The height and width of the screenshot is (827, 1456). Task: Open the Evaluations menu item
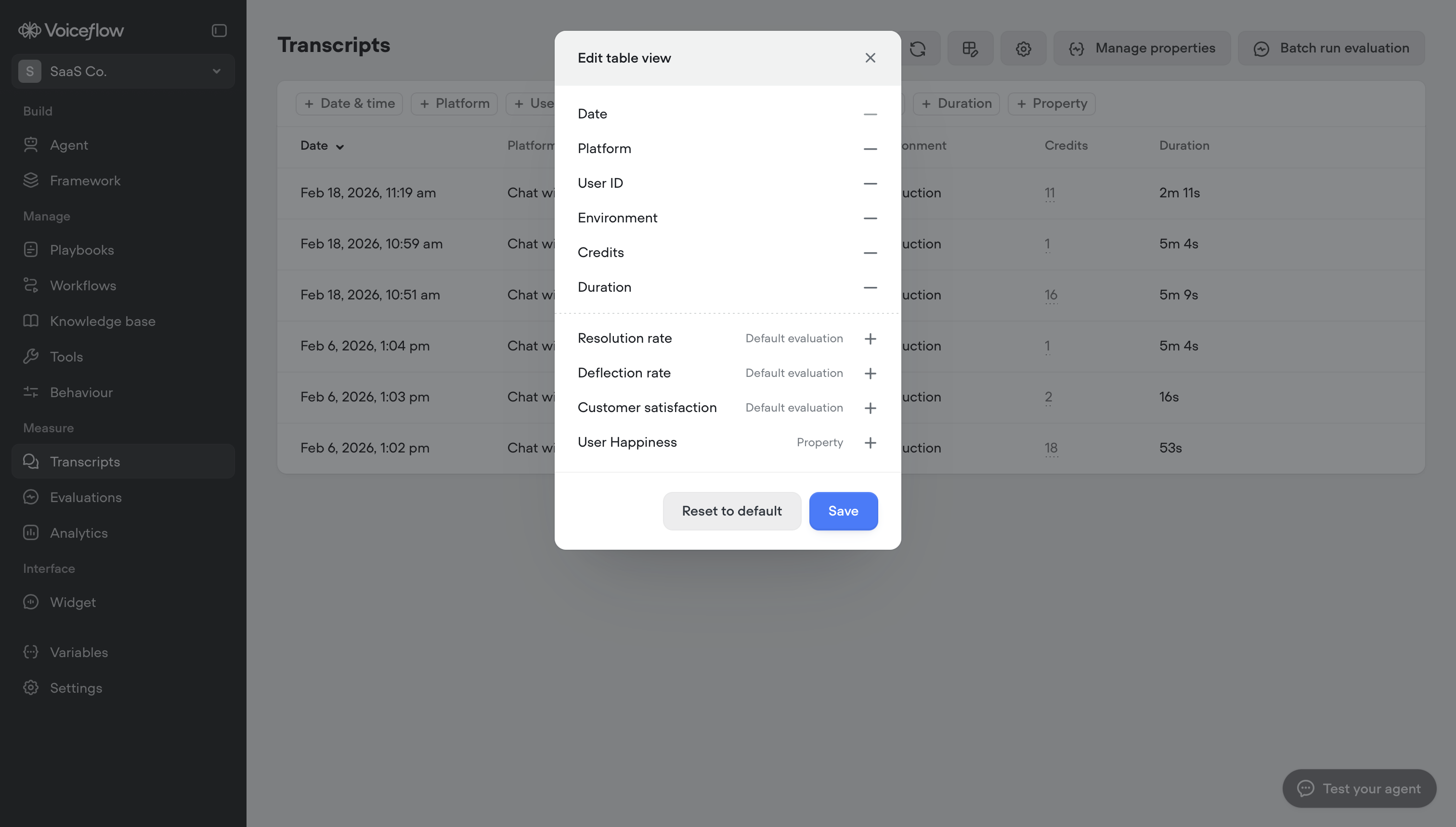(x=85, y=497)
